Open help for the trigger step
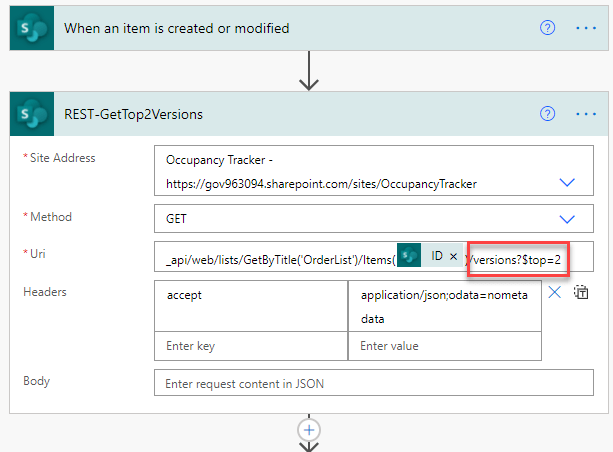The height and width of the screenshot is (452, 613). [547, 28]
